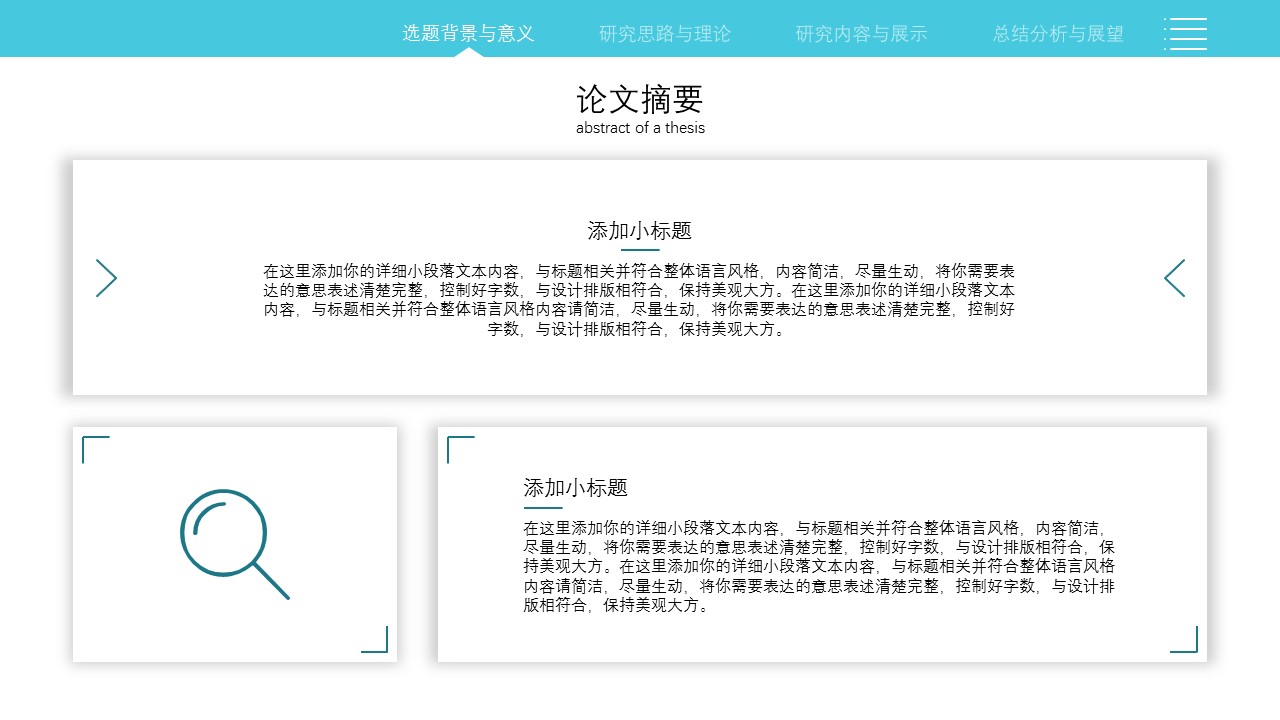The height and width of the screenshot is (720, 1280).
Task: Click the right-pointing chevron on the top card
Action: click(107, 278)
